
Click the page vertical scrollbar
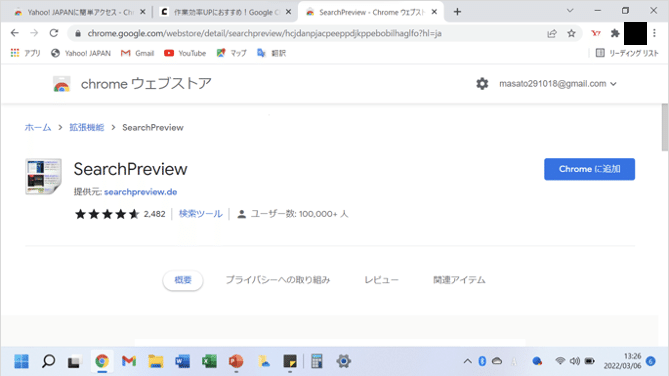(665, 127)
